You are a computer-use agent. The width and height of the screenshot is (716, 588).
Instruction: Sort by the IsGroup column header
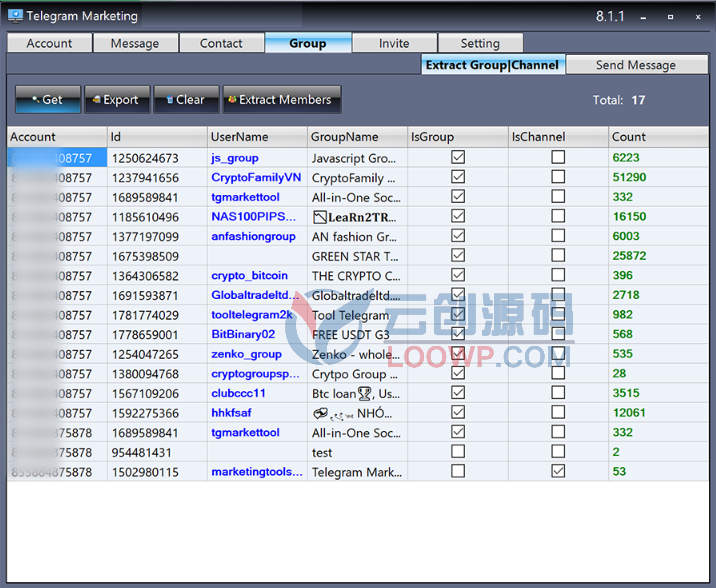458,137
